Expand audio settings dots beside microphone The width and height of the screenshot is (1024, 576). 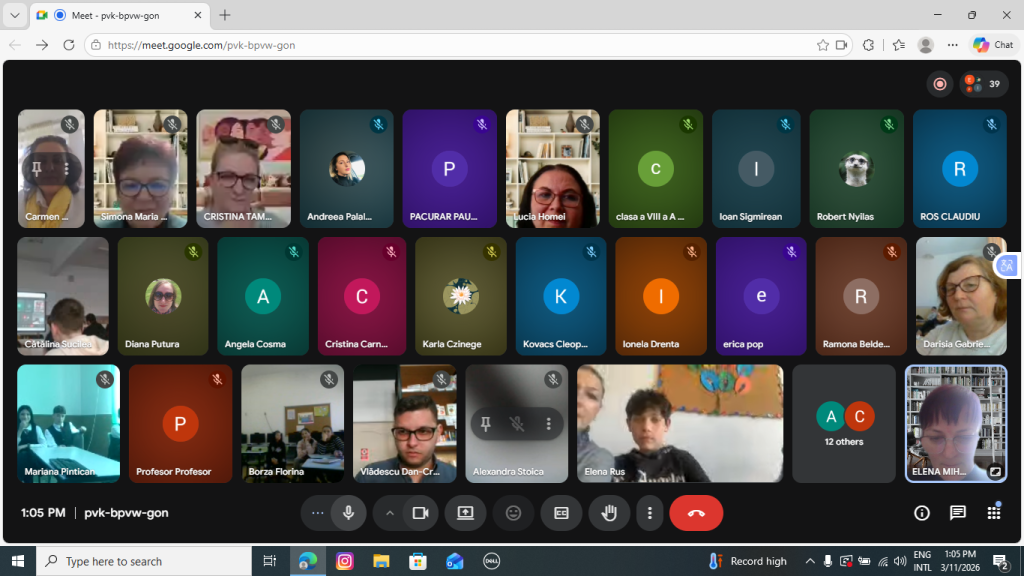click(318, 513)
